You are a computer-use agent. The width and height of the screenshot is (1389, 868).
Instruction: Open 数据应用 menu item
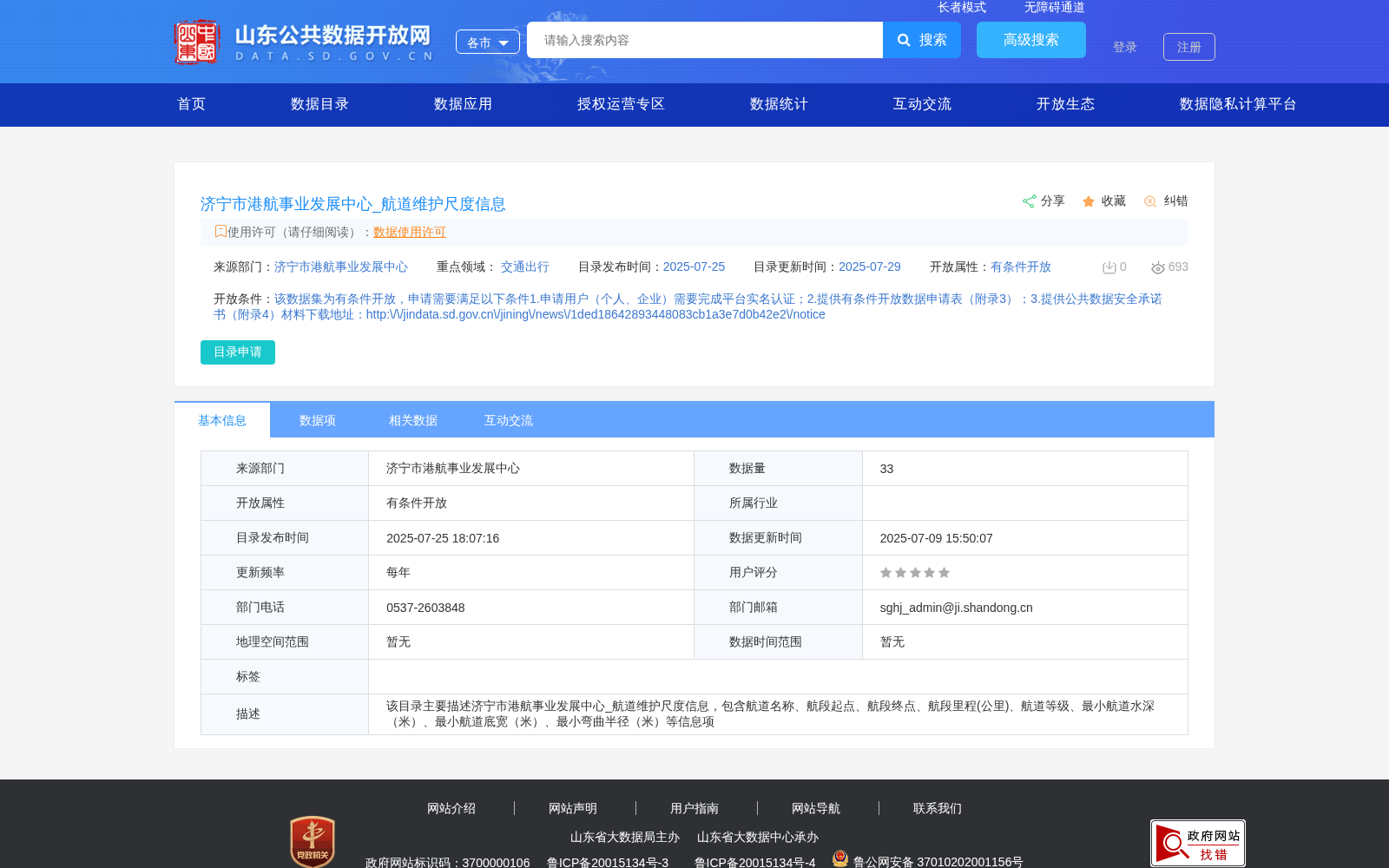[463, 104]
